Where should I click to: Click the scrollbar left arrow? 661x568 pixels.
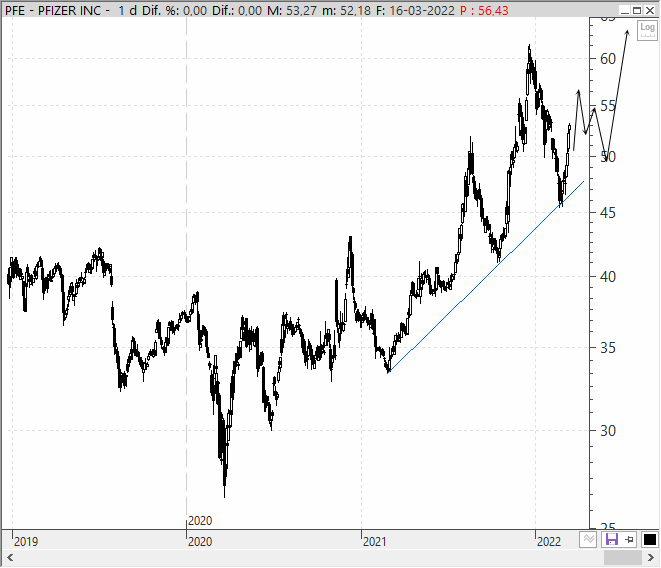point(10,557)
